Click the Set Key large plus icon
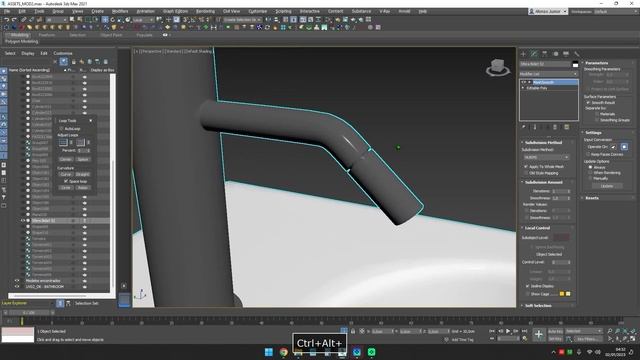Image resolution: width=640 pixels, height=360 pixels. [x=539, y=335]
